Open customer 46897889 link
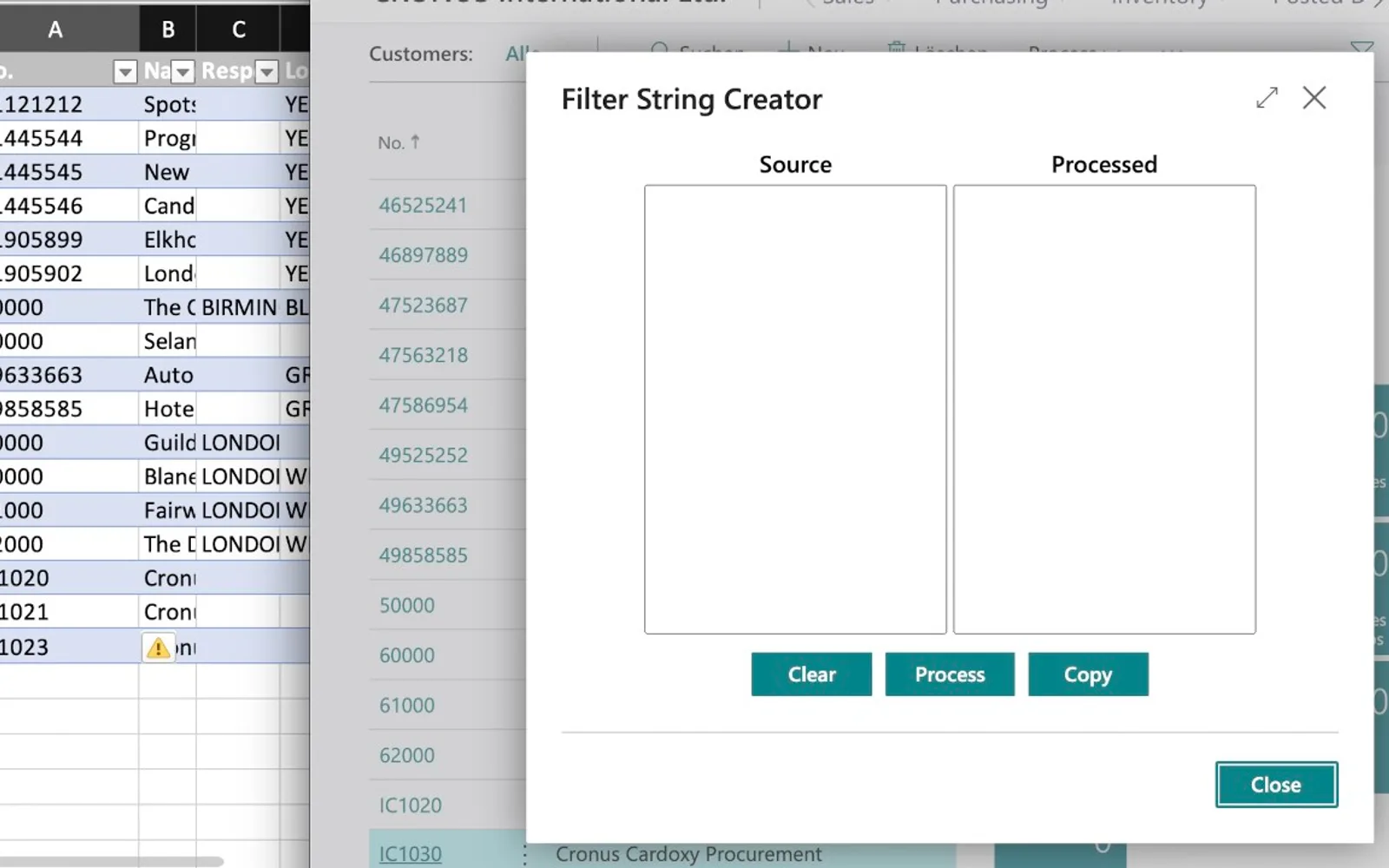 coord(423,255)
